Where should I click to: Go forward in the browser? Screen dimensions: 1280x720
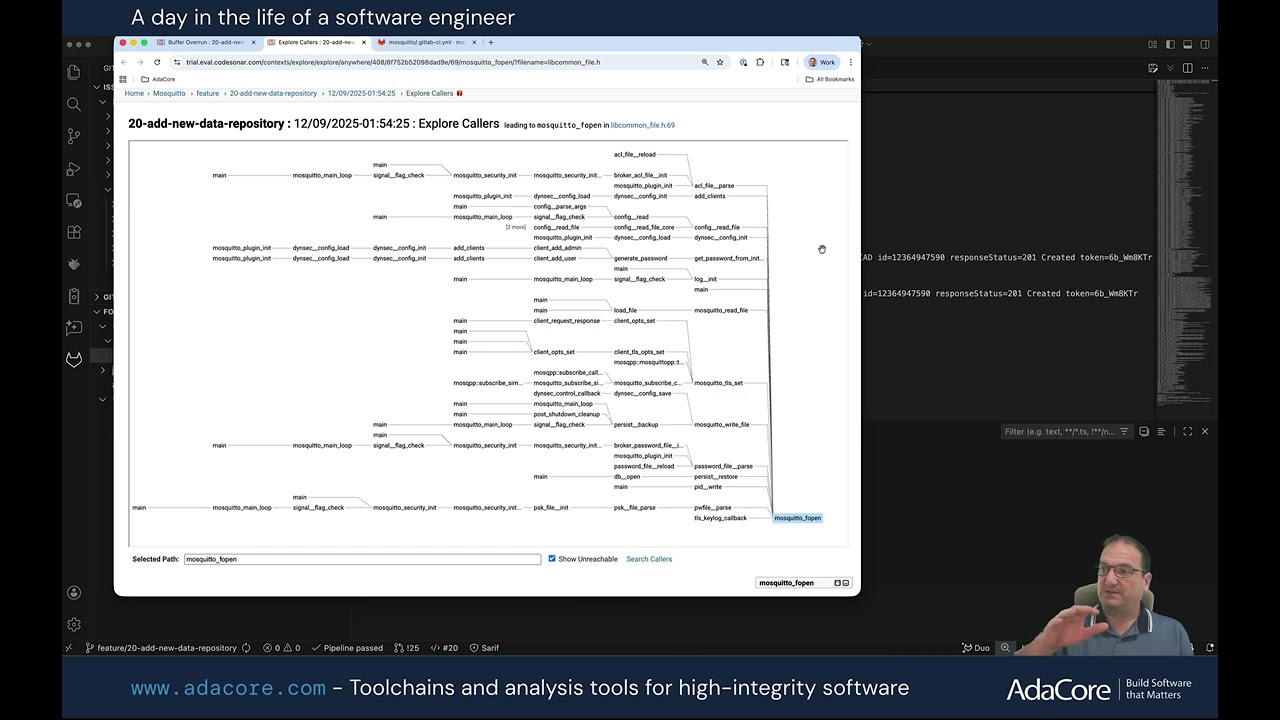[140, 62]
